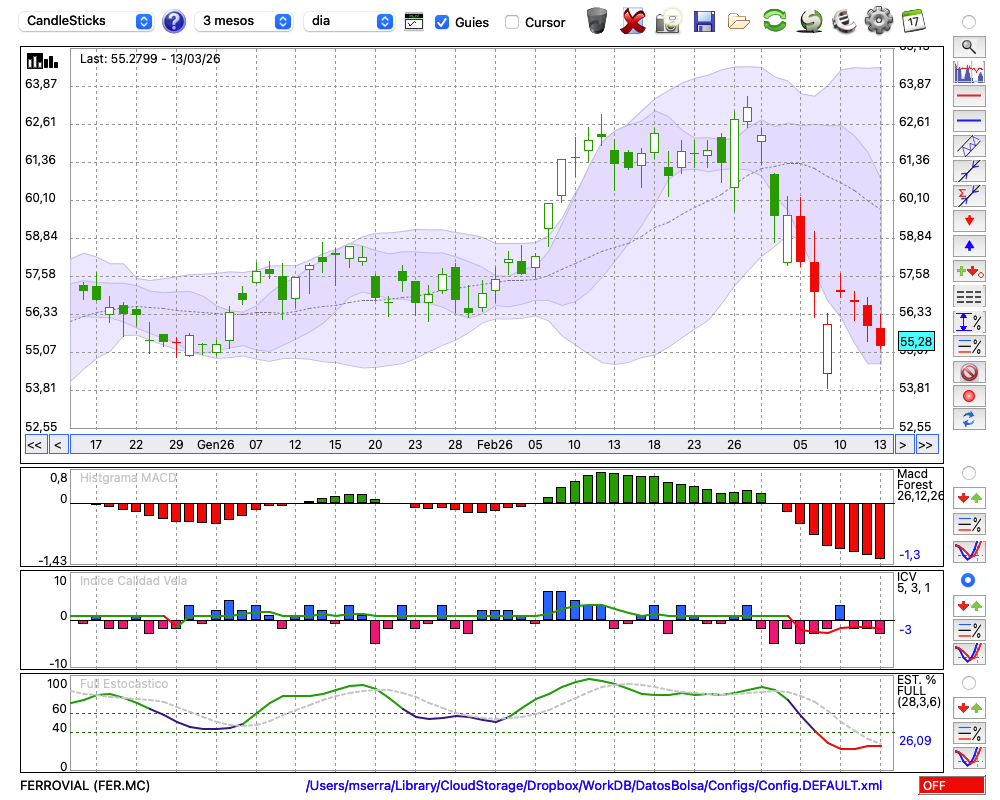The image size is (1000, 800).
Task: Open the dia interval dropdown
Action: 348,21
